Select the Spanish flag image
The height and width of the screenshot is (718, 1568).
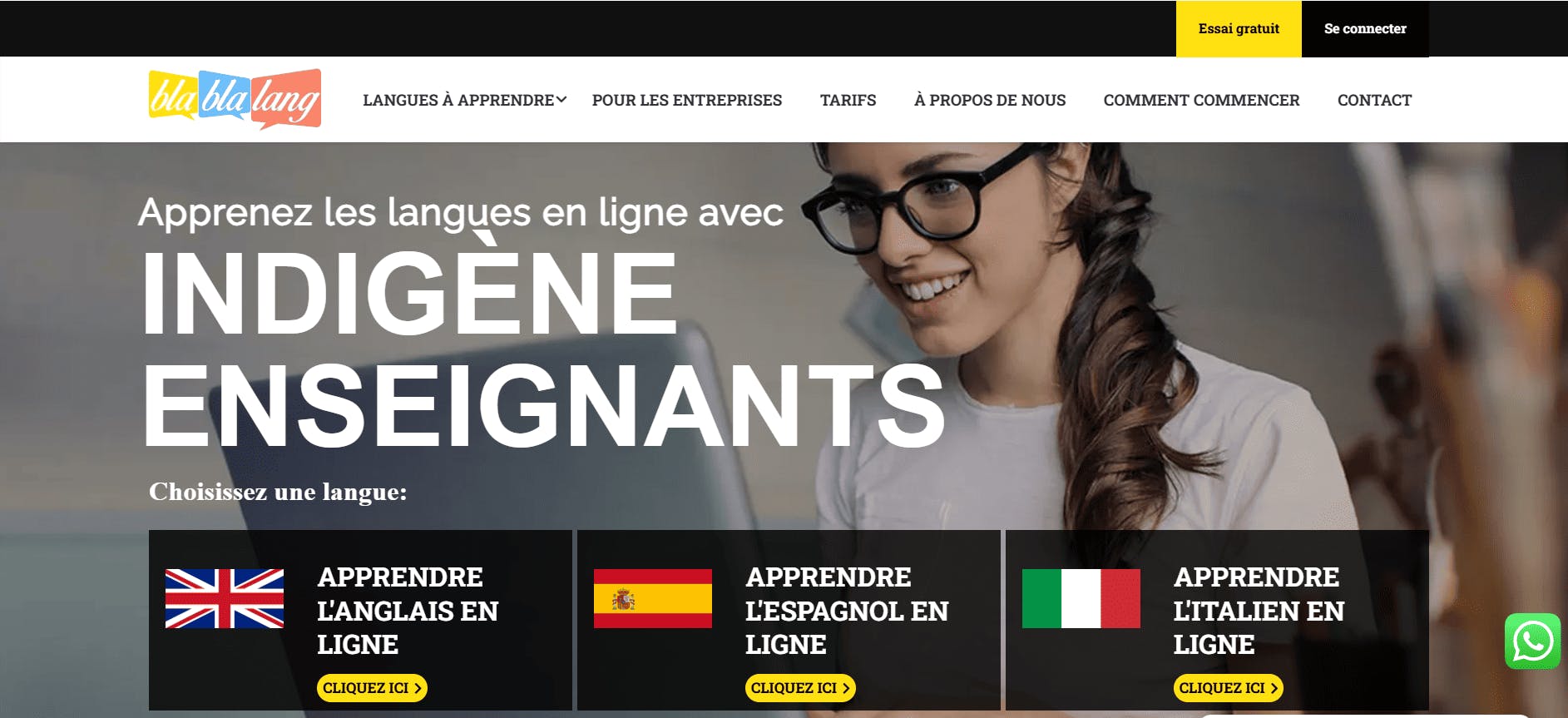coord(653,598)
